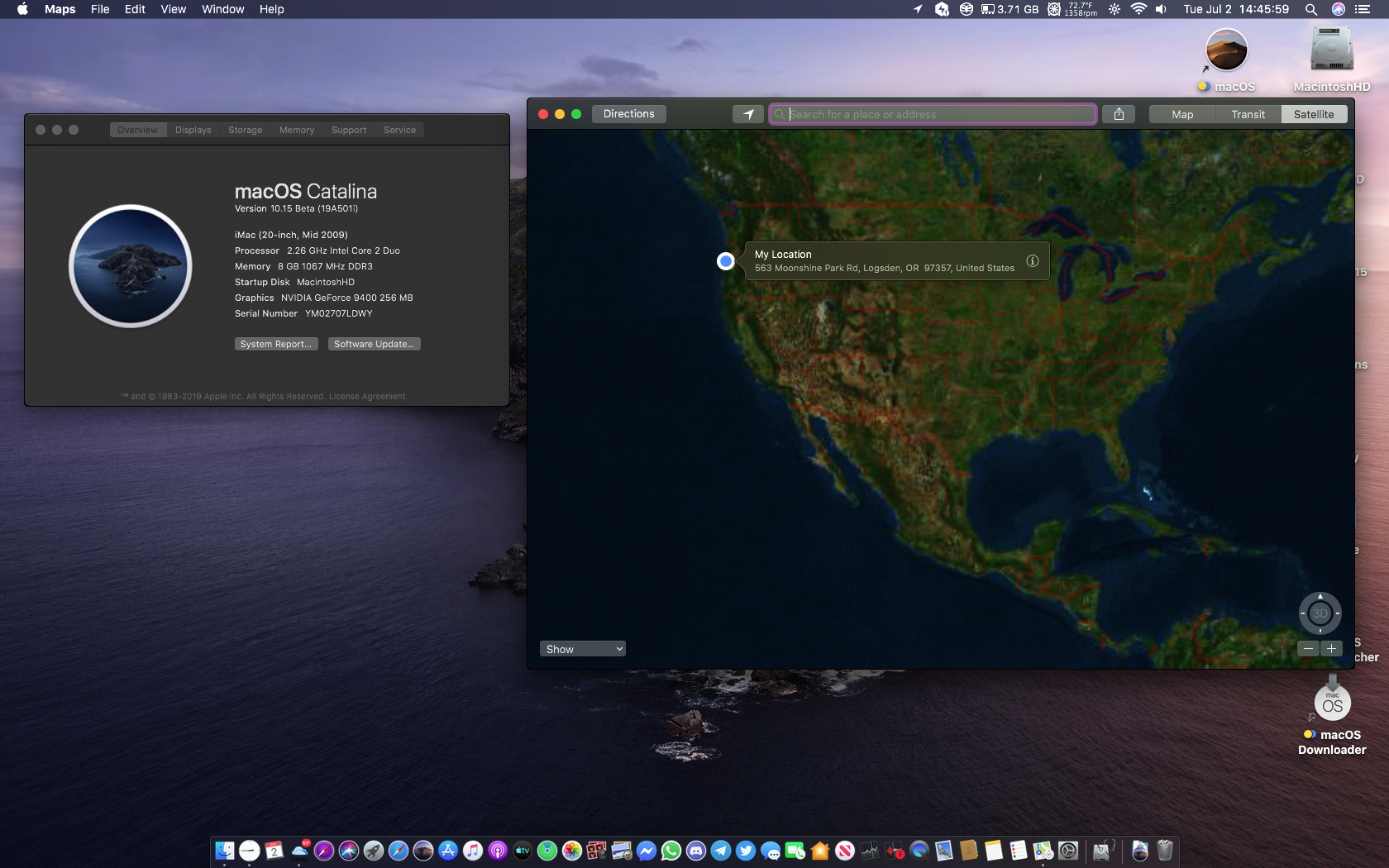The height and width of the screenshot is (868, 1389).
Task: Zoom out the map with the minus button
Action: click(1308, 649)
